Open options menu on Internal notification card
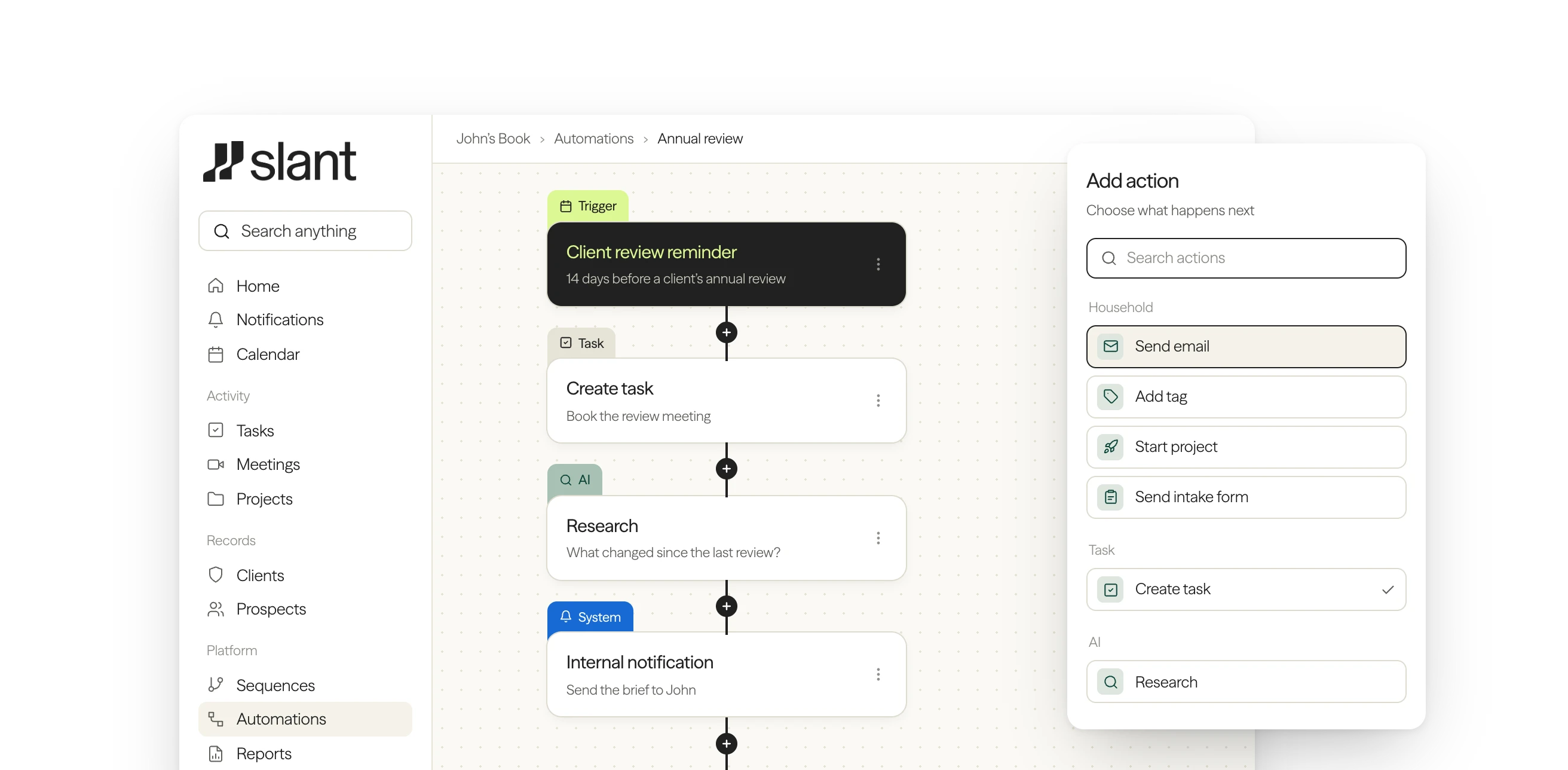This screenshot has height=770, width=1568. (x=878, y=674)
